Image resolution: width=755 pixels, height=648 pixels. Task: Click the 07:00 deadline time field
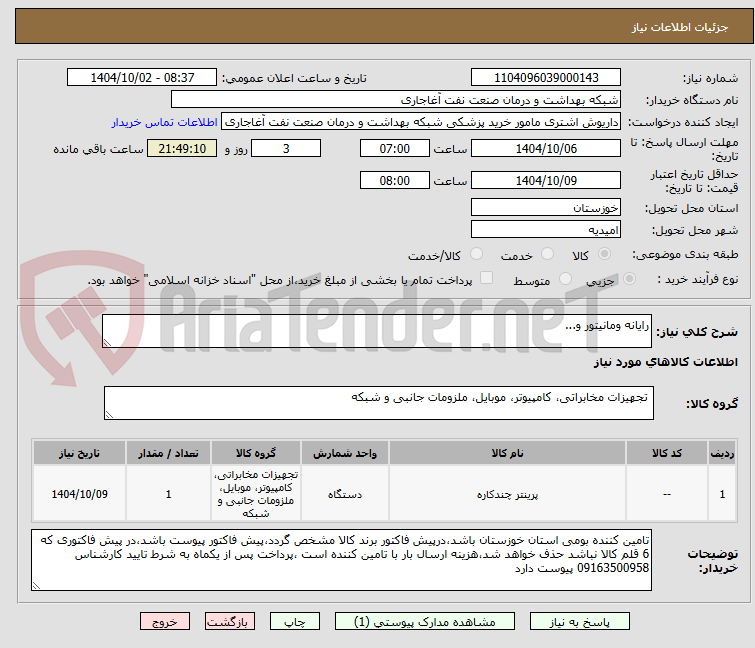[x=395, y=148]
